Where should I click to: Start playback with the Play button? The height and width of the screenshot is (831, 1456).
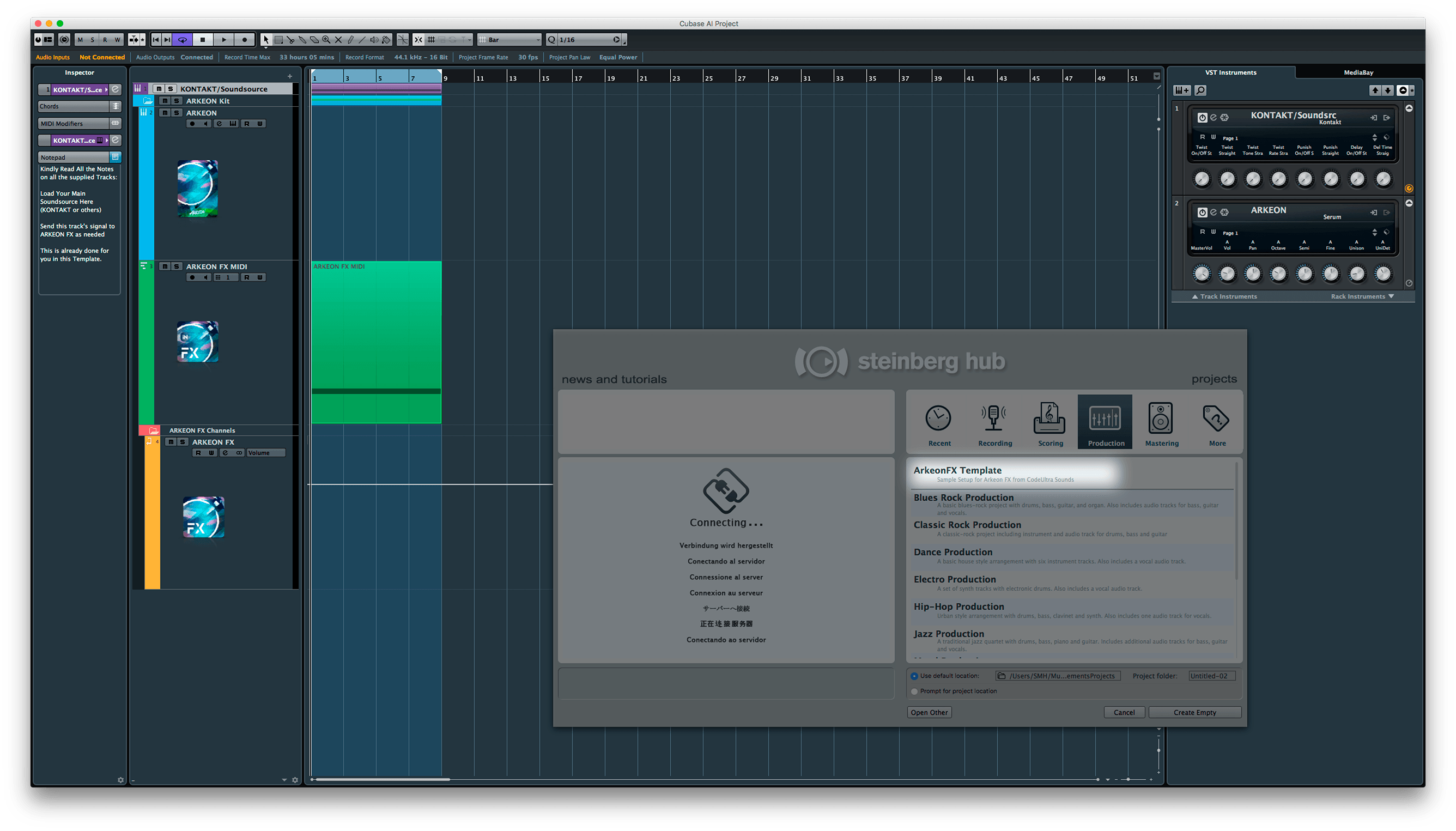click(224, 39)
